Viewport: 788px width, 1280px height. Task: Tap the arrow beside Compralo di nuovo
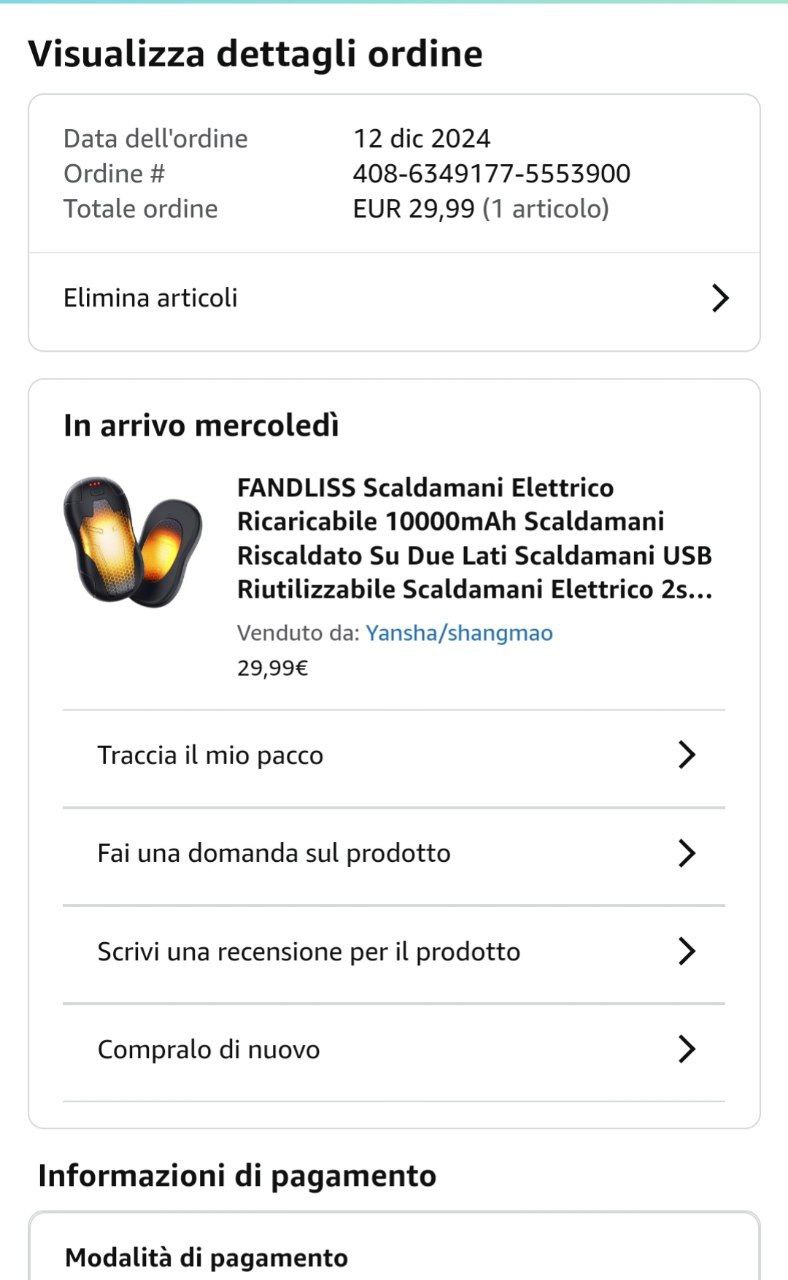pos(686,1049)
